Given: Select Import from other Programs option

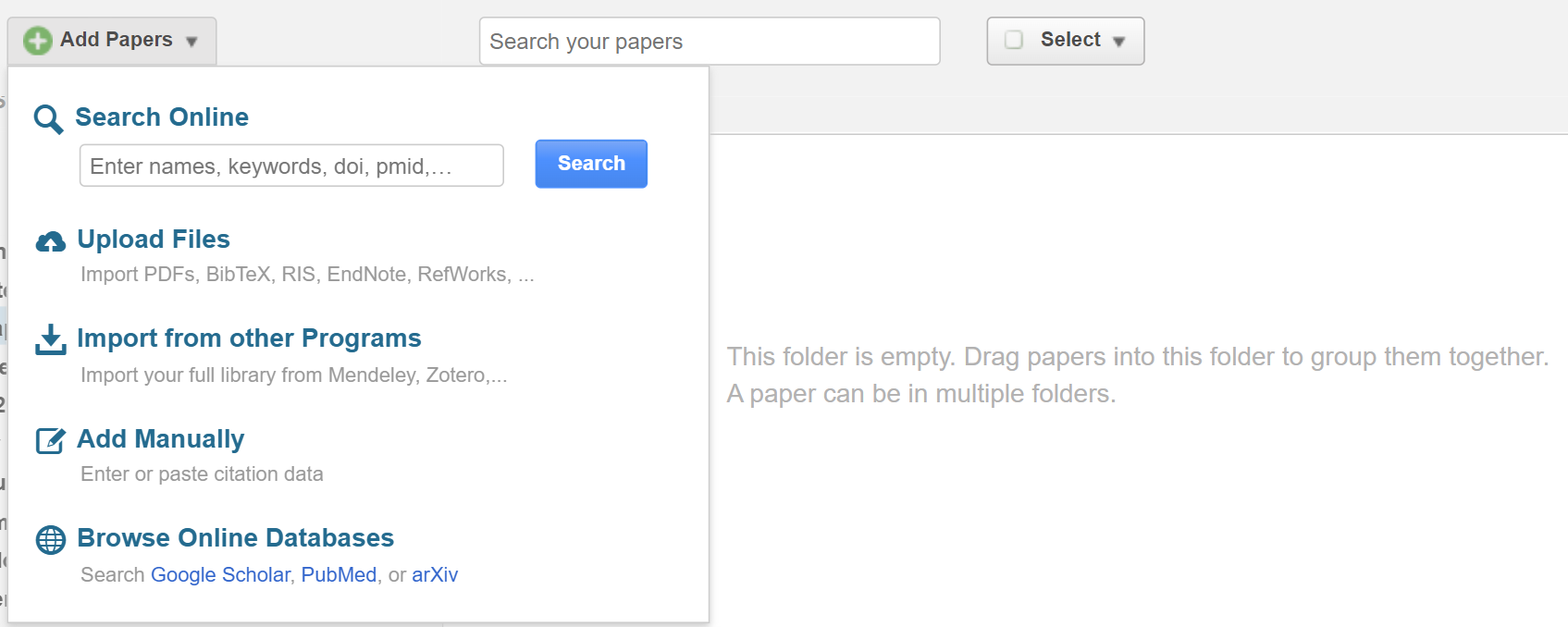Looking at the screenshot, I should [249, 338].
